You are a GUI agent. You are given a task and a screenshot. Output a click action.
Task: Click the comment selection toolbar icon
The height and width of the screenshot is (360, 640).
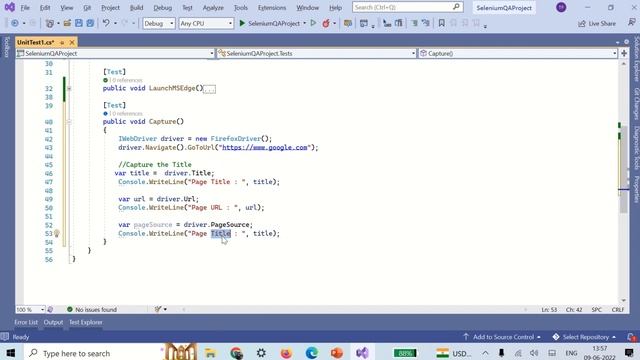[414, 23]
